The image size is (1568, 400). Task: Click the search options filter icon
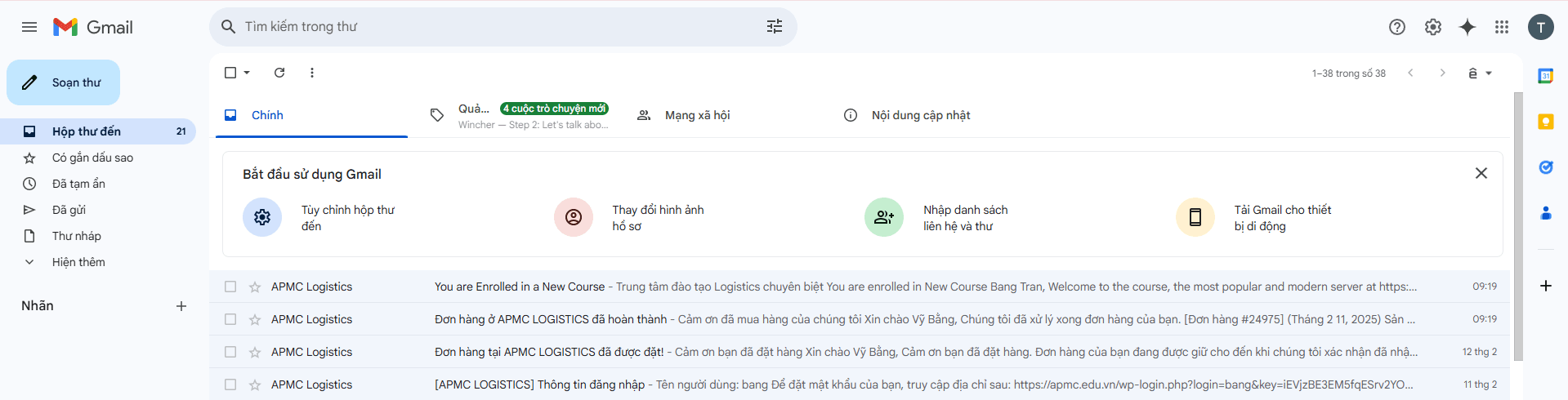[774, 27]
